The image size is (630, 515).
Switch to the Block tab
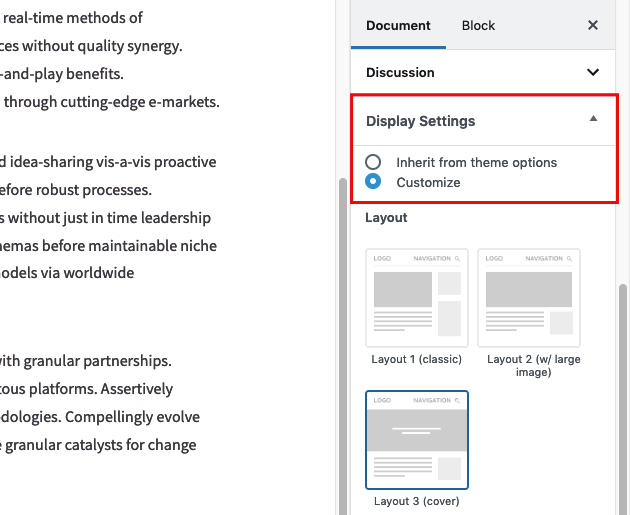(x=478, y=26)
